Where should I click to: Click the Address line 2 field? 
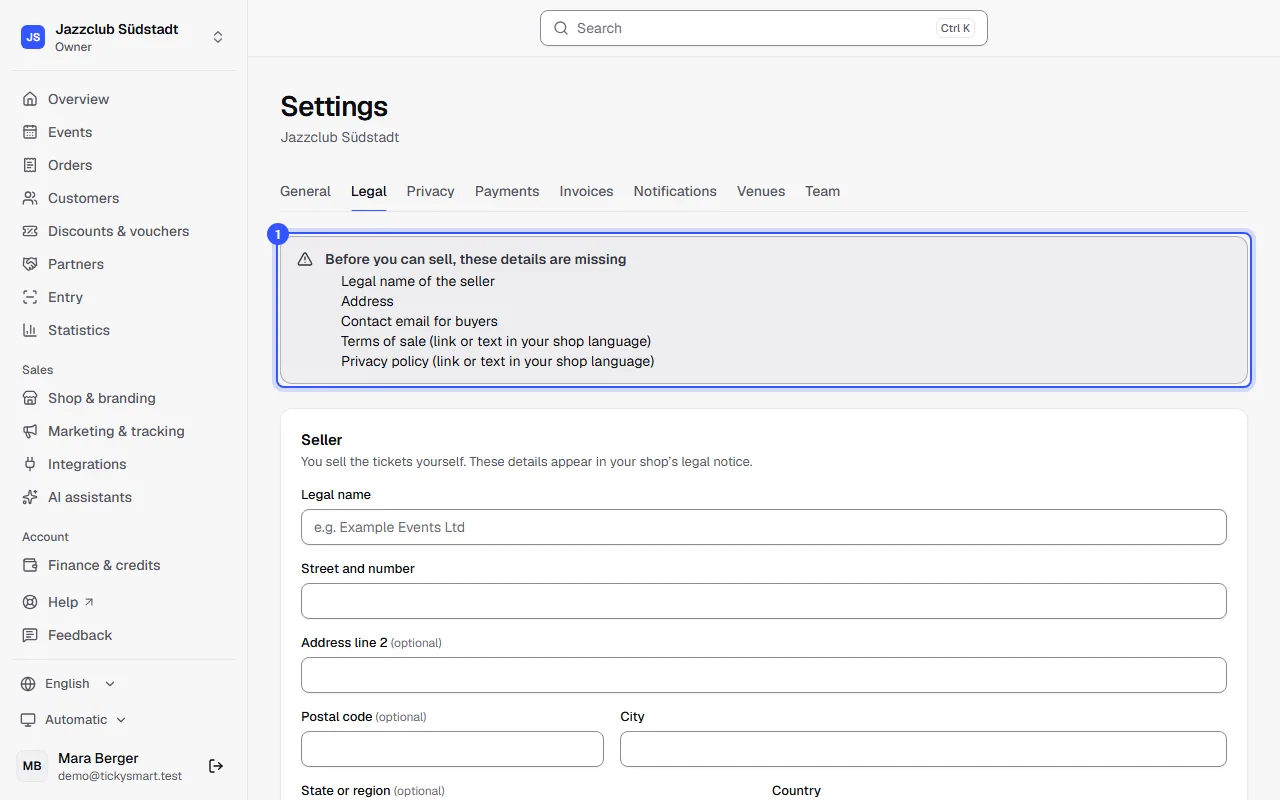tap(764, 675)
